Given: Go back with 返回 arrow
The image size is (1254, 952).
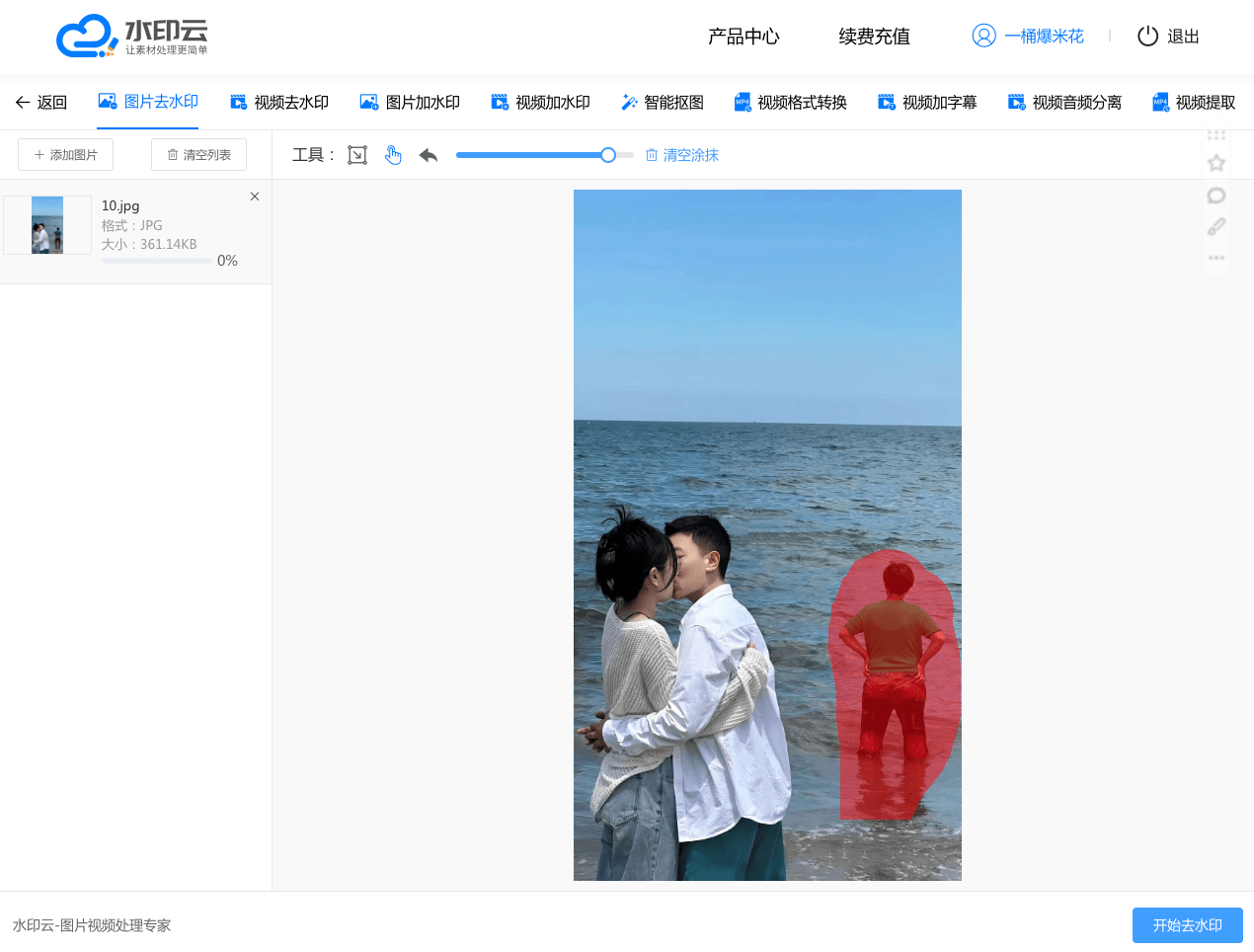Looking at the screenshot, I should click(40, 103).
